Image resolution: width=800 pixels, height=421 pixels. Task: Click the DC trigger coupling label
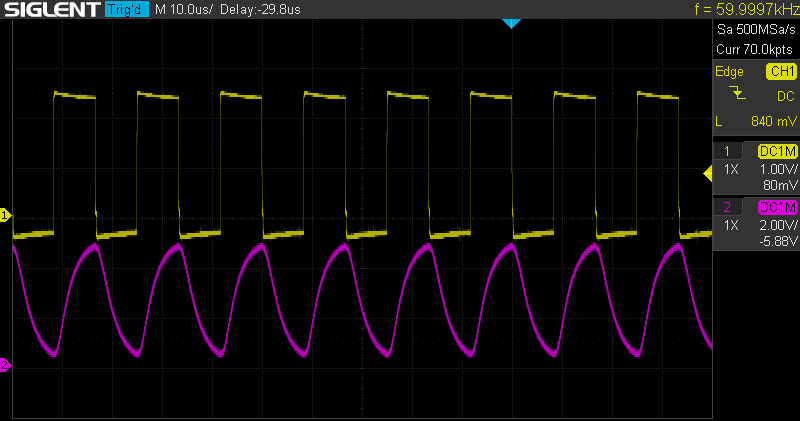click(x=786, y=96)
